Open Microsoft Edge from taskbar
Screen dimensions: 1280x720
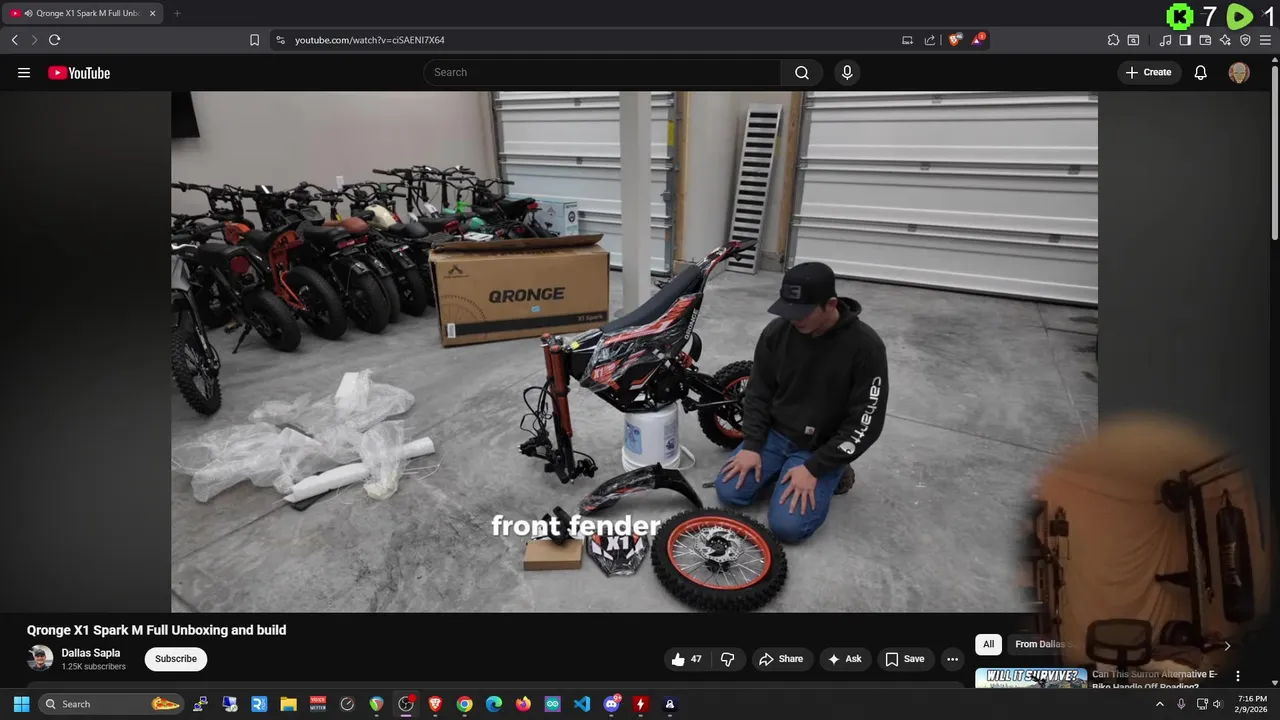[x=494, y=704]
